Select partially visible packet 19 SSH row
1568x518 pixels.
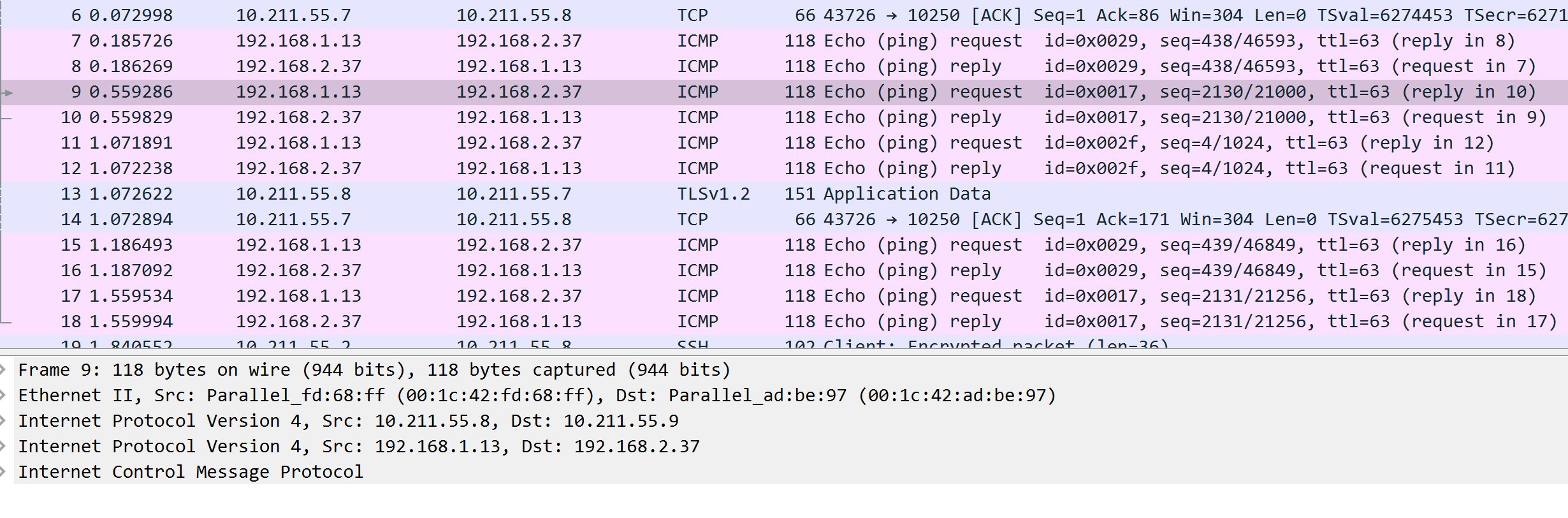pos(784,341)
